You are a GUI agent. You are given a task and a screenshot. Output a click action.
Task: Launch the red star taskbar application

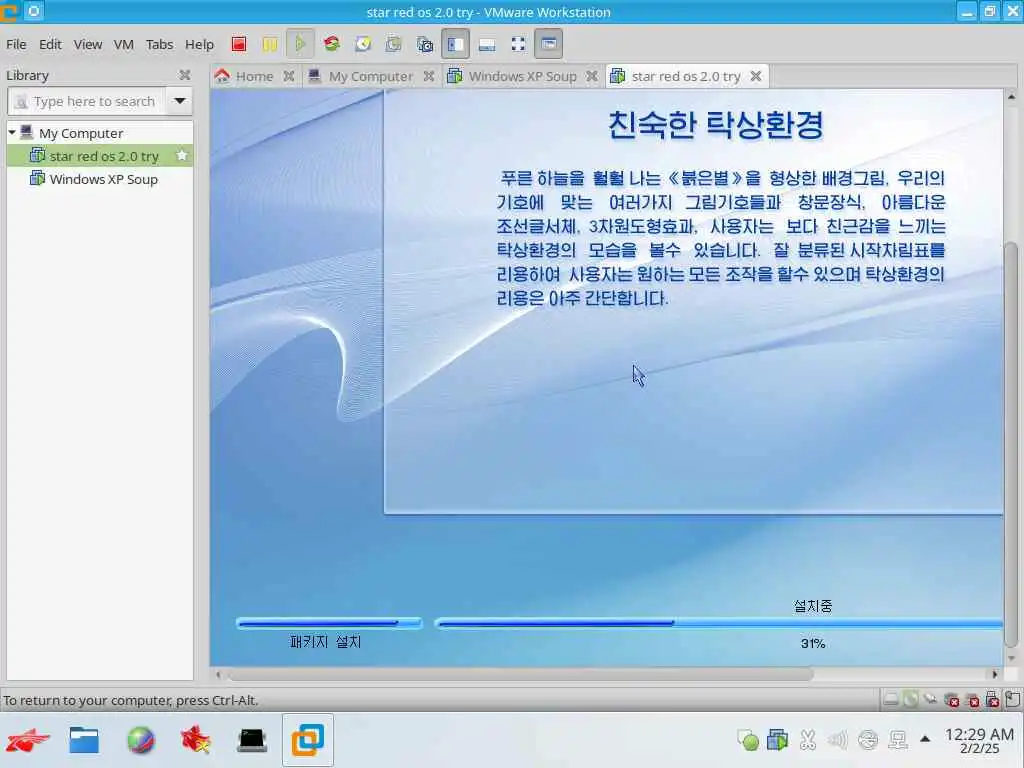(196, 740)
